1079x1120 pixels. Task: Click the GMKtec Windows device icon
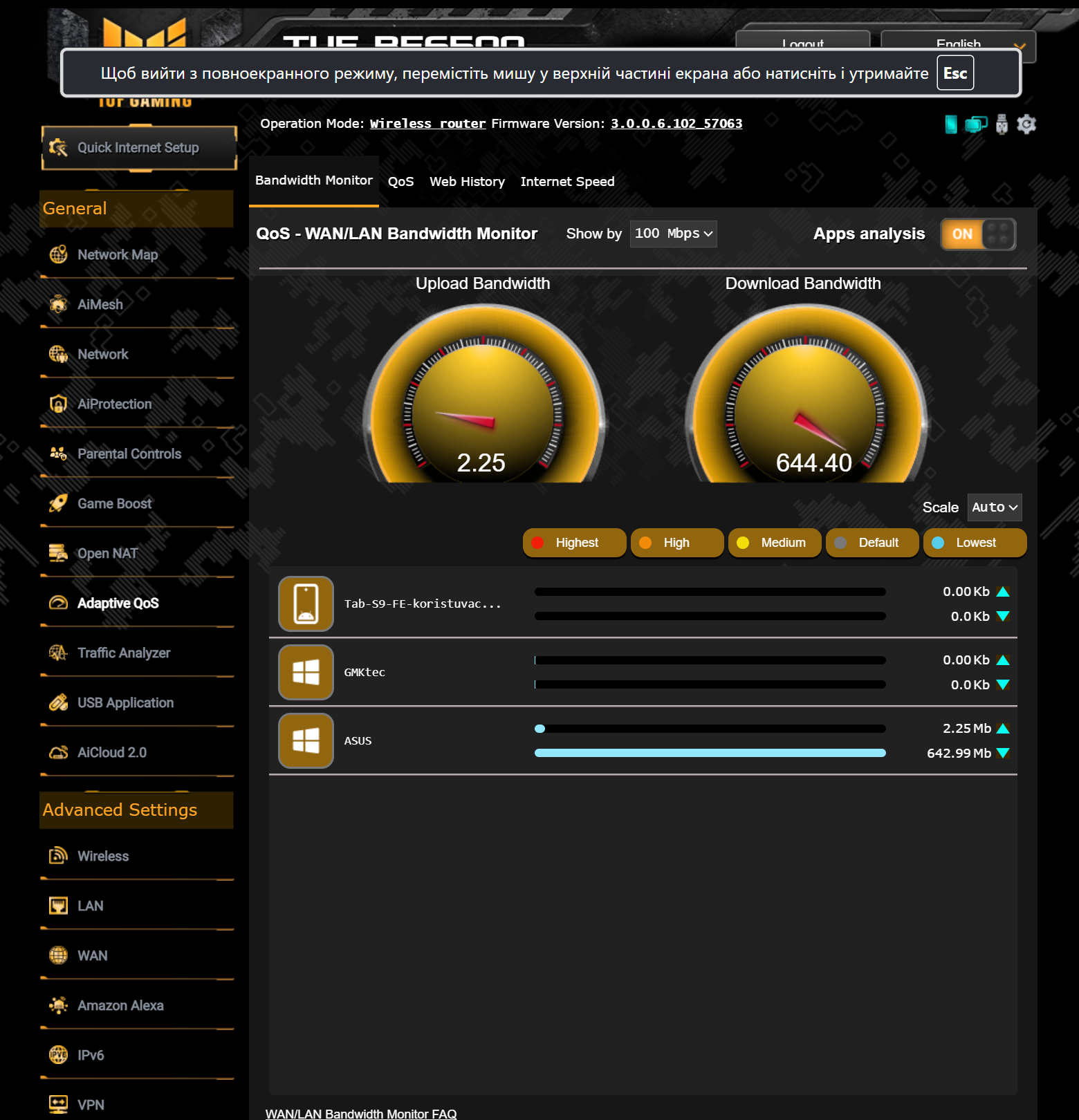click(x=306, y=672)
